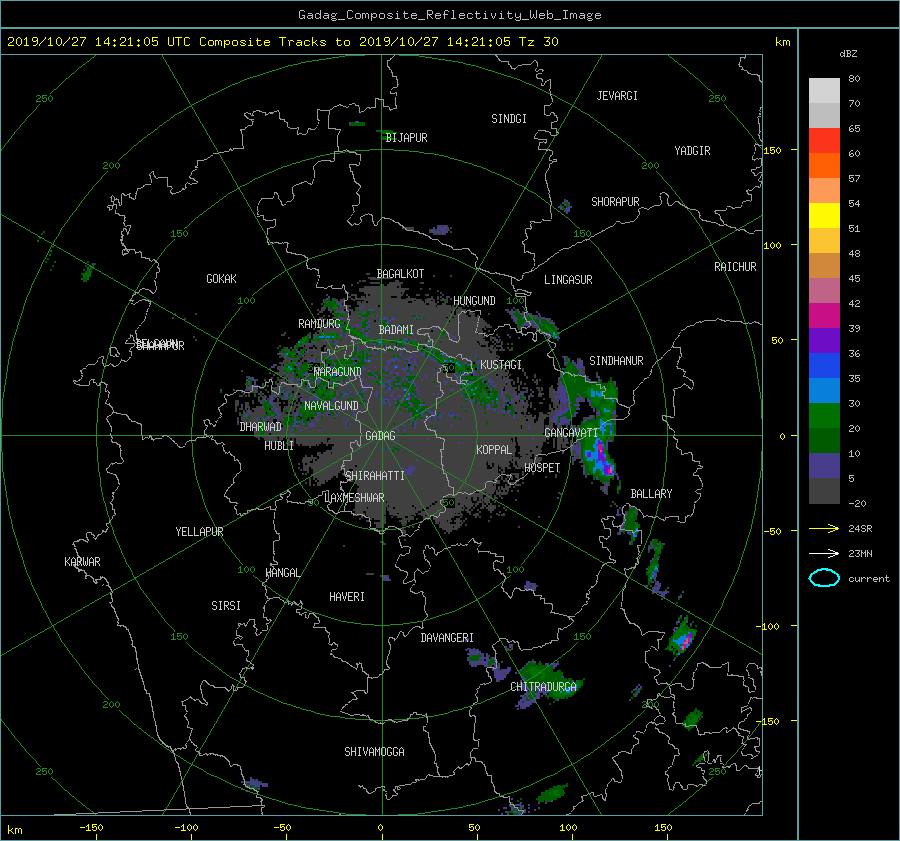Select the dark gray -20 to 5 dBZ swatch
Viewport: 900px width, 841px height.
coord(824,491)
